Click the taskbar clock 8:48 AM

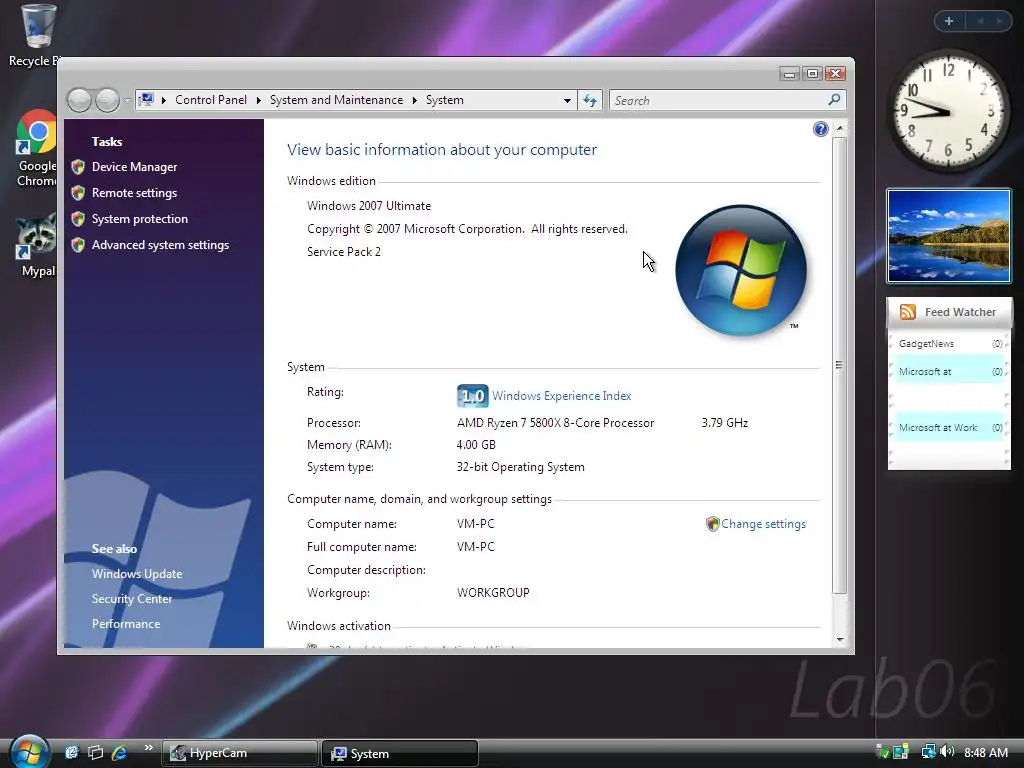coord(985,753)
